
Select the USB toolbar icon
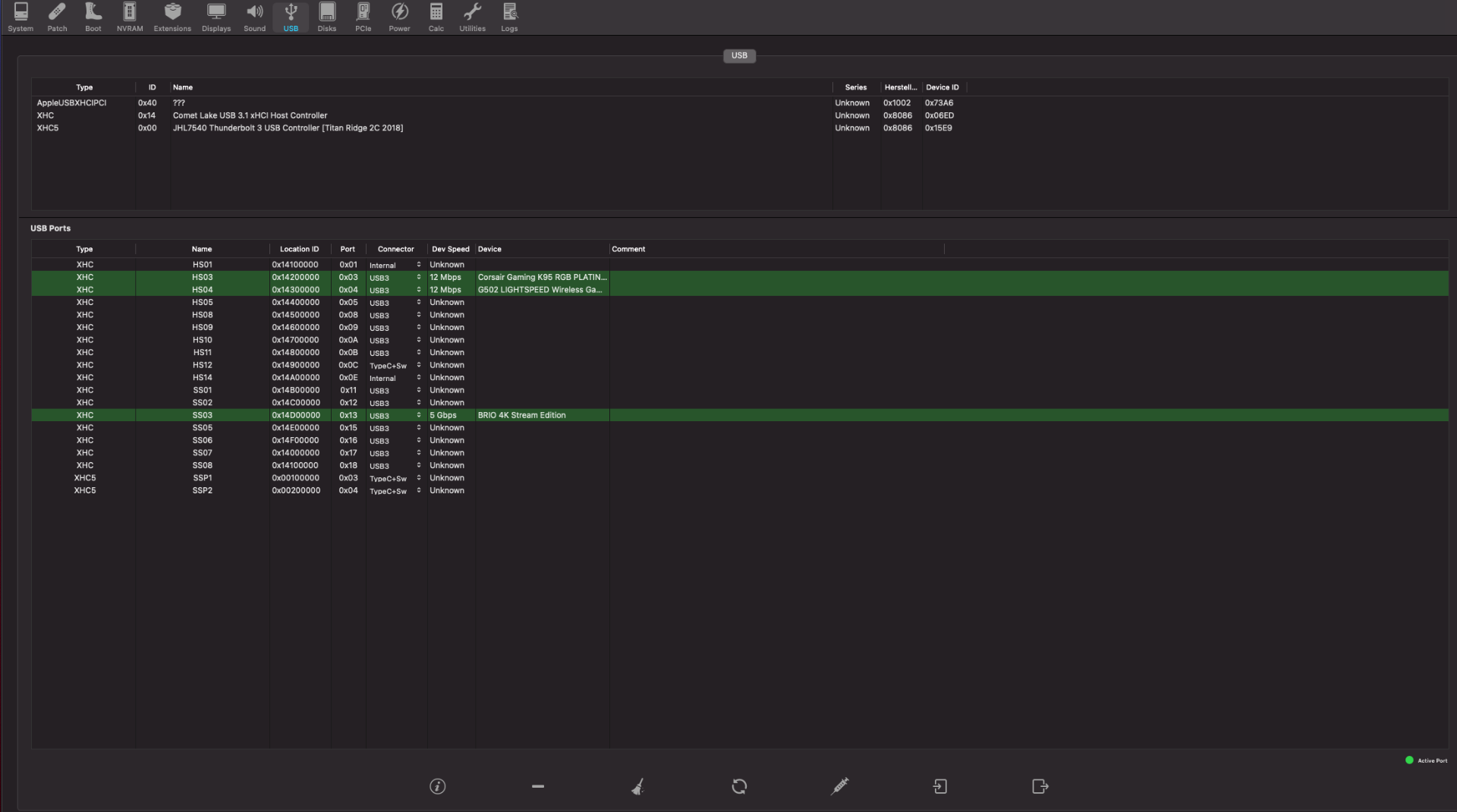tap(291, 17)
